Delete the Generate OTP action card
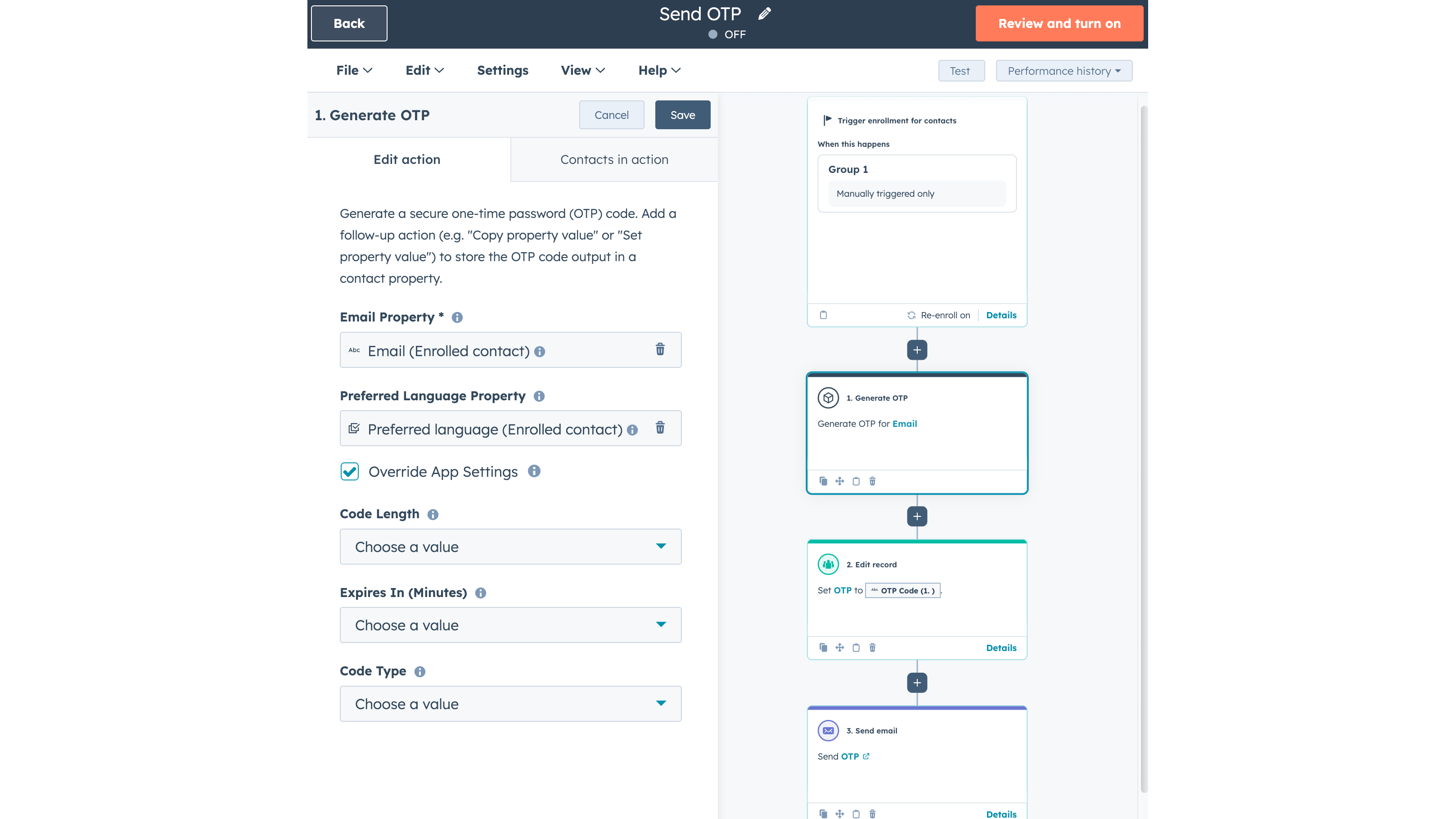The height and width of the screenshot is (819, 1456). [x=872, y=481]
